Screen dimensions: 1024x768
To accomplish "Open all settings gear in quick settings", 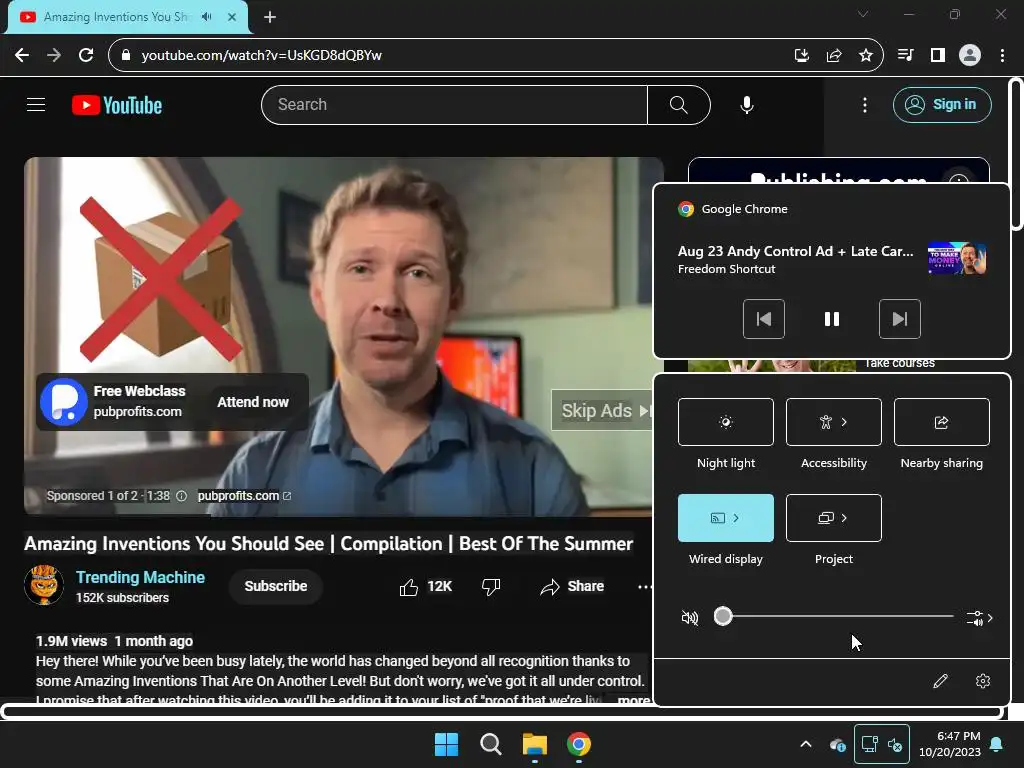I will coord(983,681).
